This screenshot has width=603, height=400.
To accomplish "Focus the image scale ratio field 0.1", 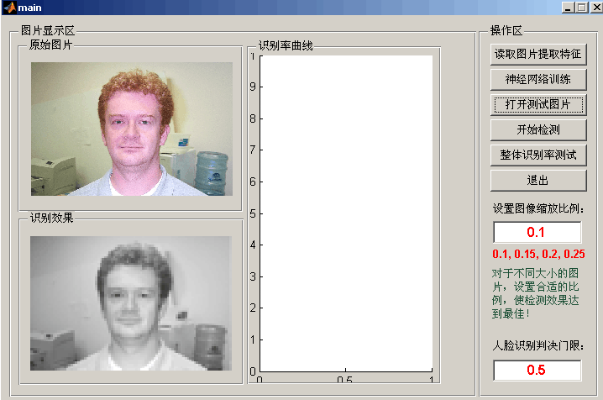I will click(537, 232).
